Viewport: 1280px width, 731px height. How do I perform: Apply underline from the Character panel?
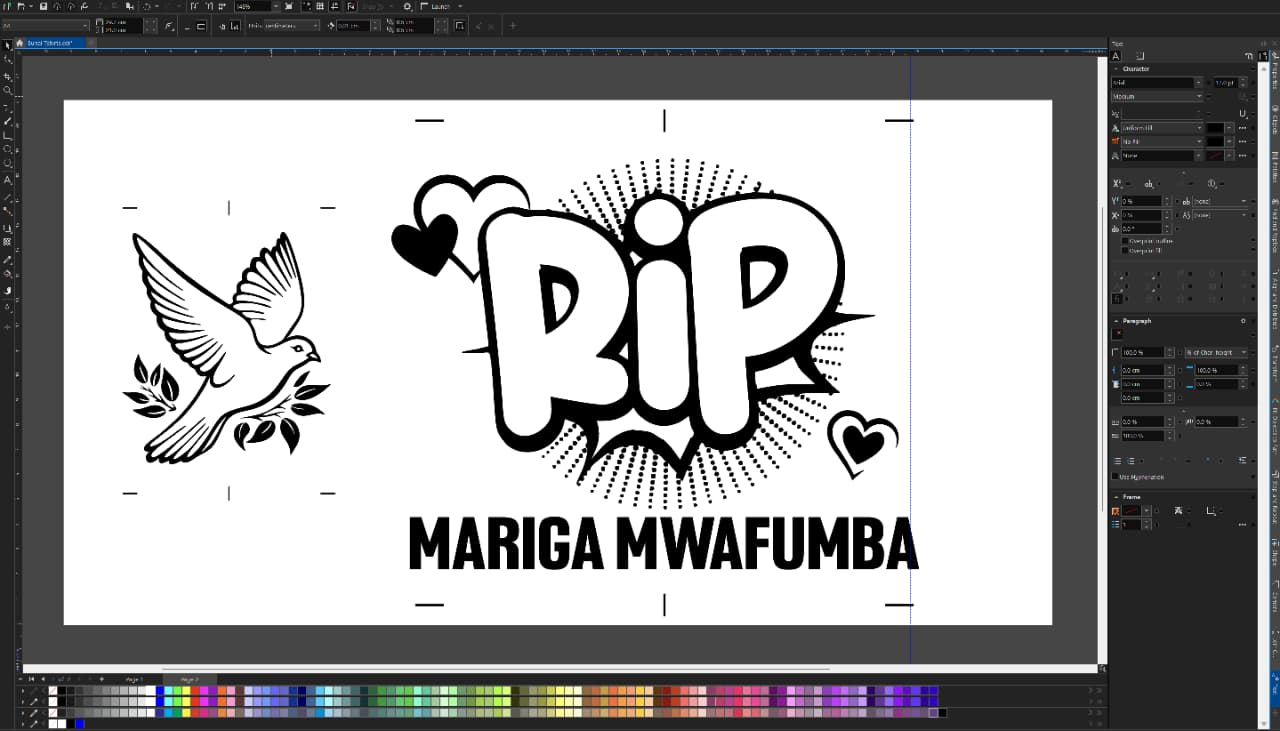tap(1243, 112)
